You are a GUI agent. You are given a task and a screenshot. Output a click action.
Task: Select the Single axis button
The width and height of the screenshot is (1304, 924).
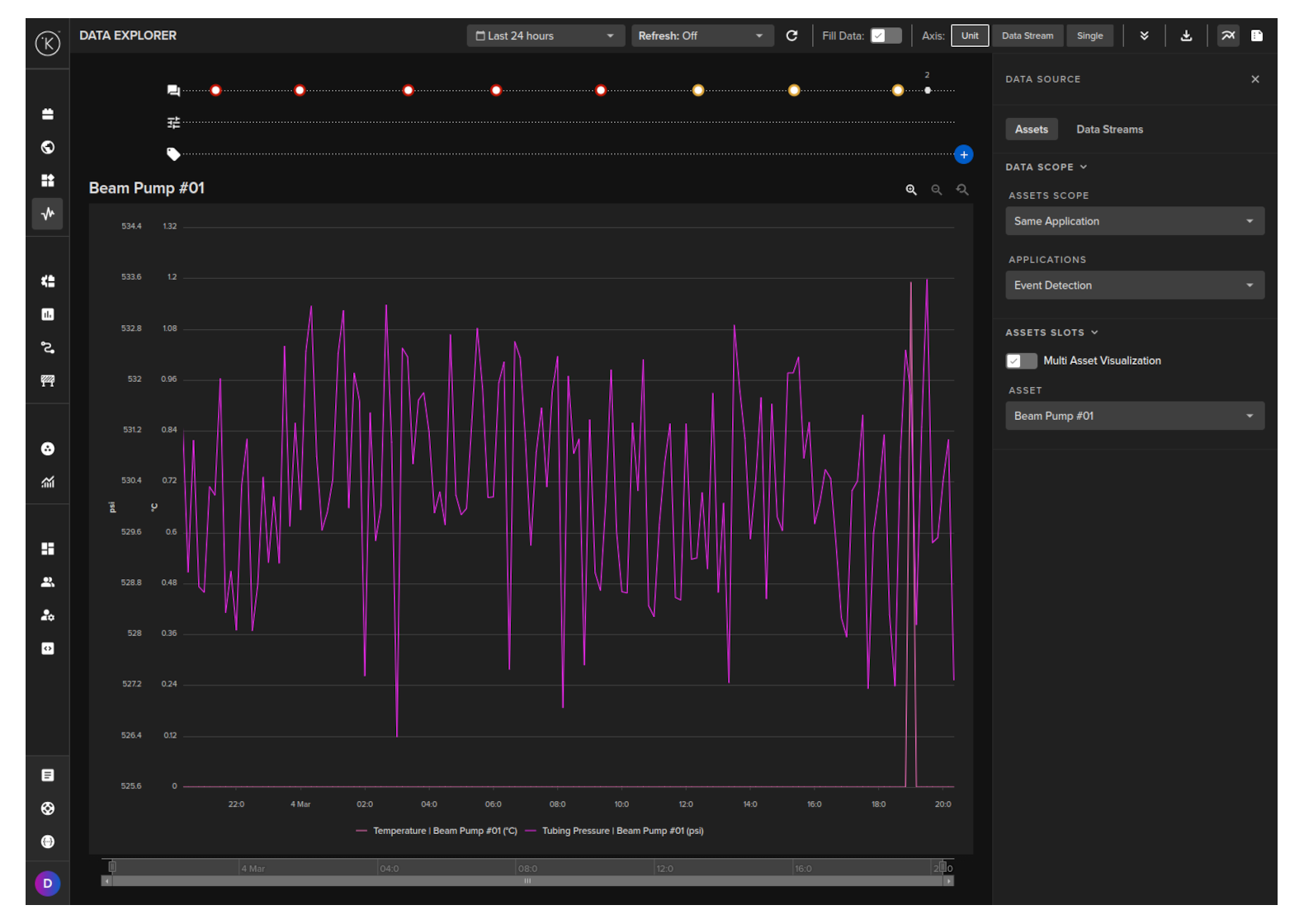[x=1089, y=35]
